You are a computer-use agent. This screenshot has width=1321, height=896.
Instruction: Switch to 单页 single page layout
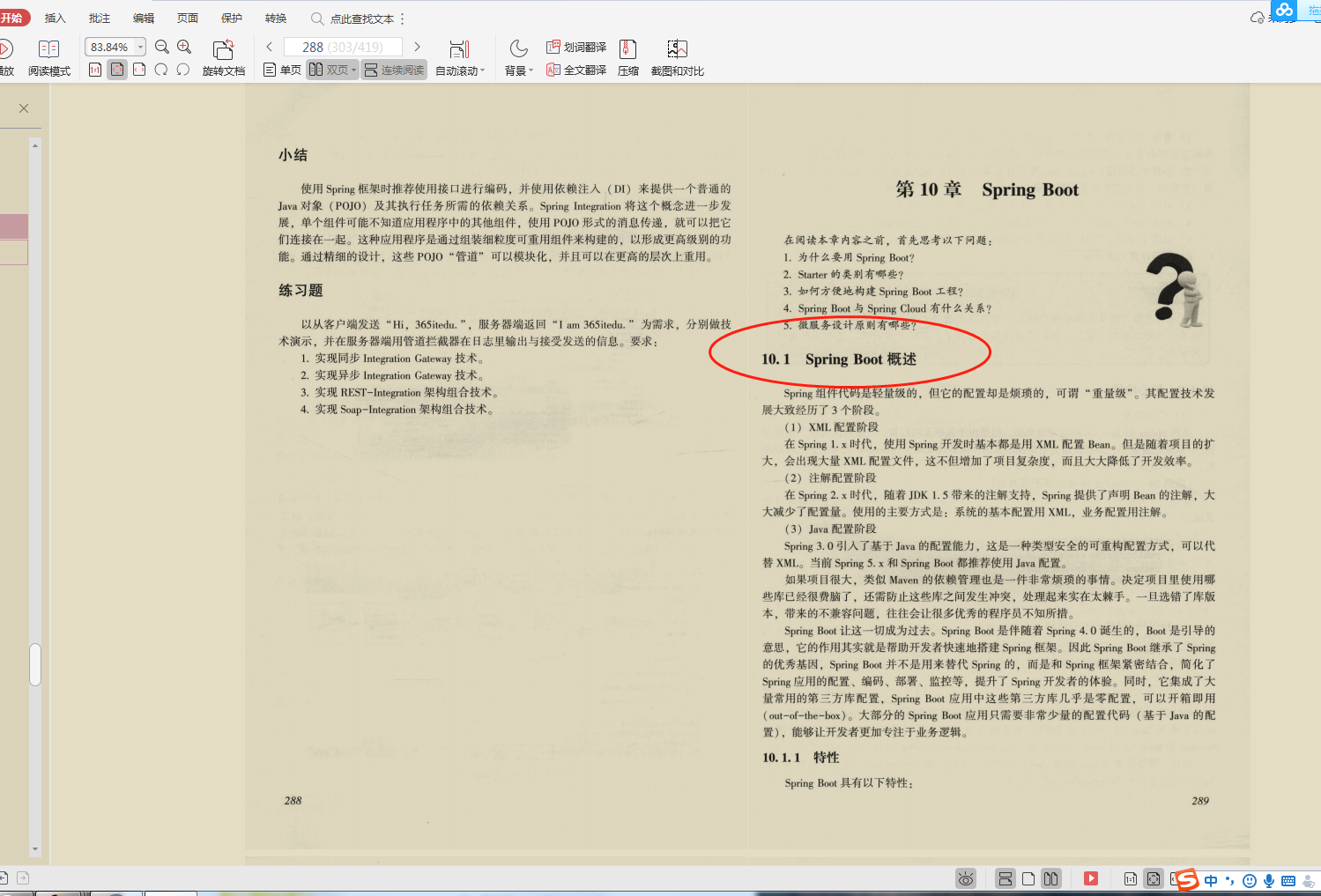click(282, 70)
